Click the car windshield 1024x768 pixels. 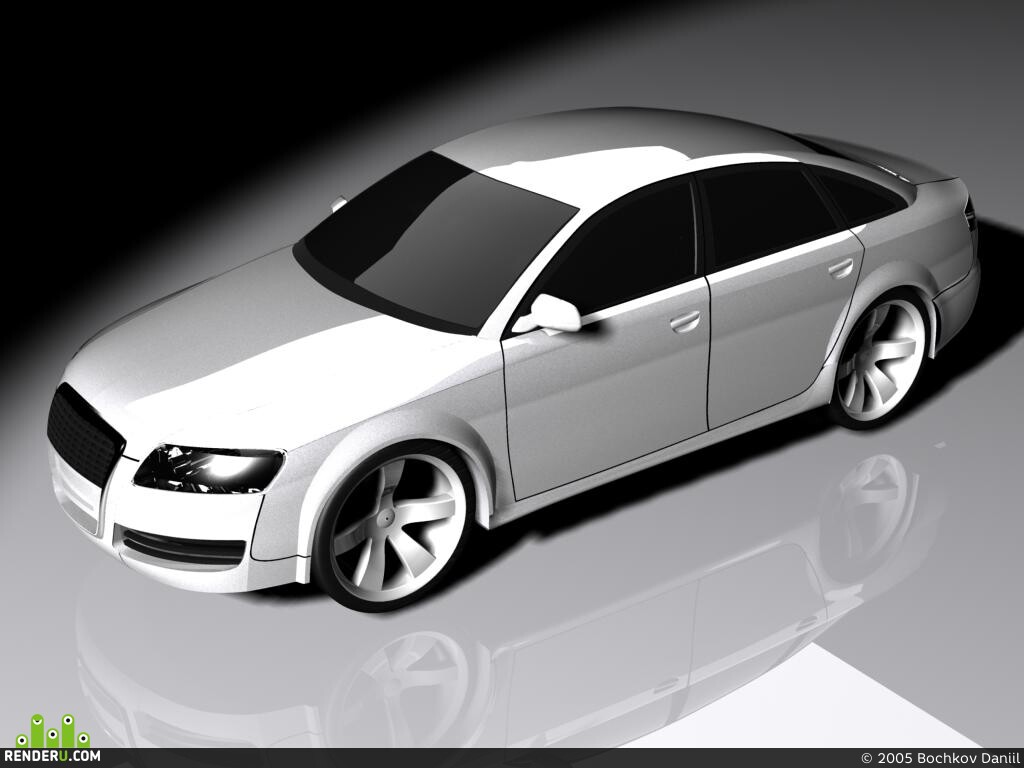pyautogui.click(x=438, y=243)
